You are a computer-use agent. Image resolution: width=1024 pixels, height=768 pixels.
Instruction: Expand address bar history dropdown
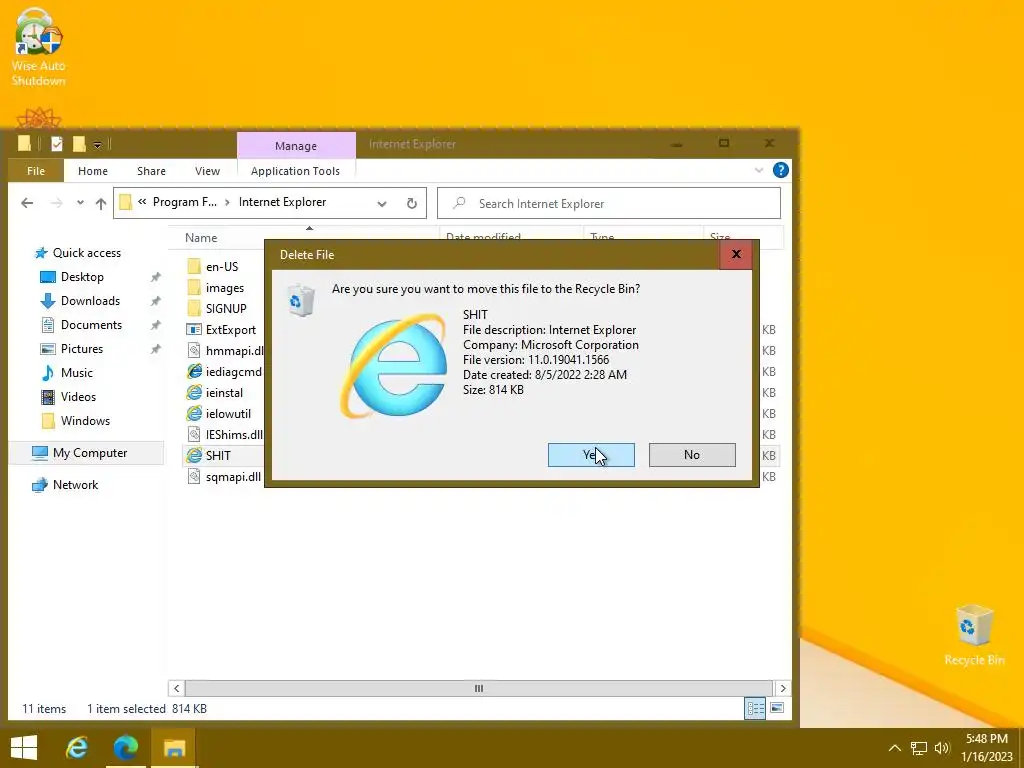(382, 204)
